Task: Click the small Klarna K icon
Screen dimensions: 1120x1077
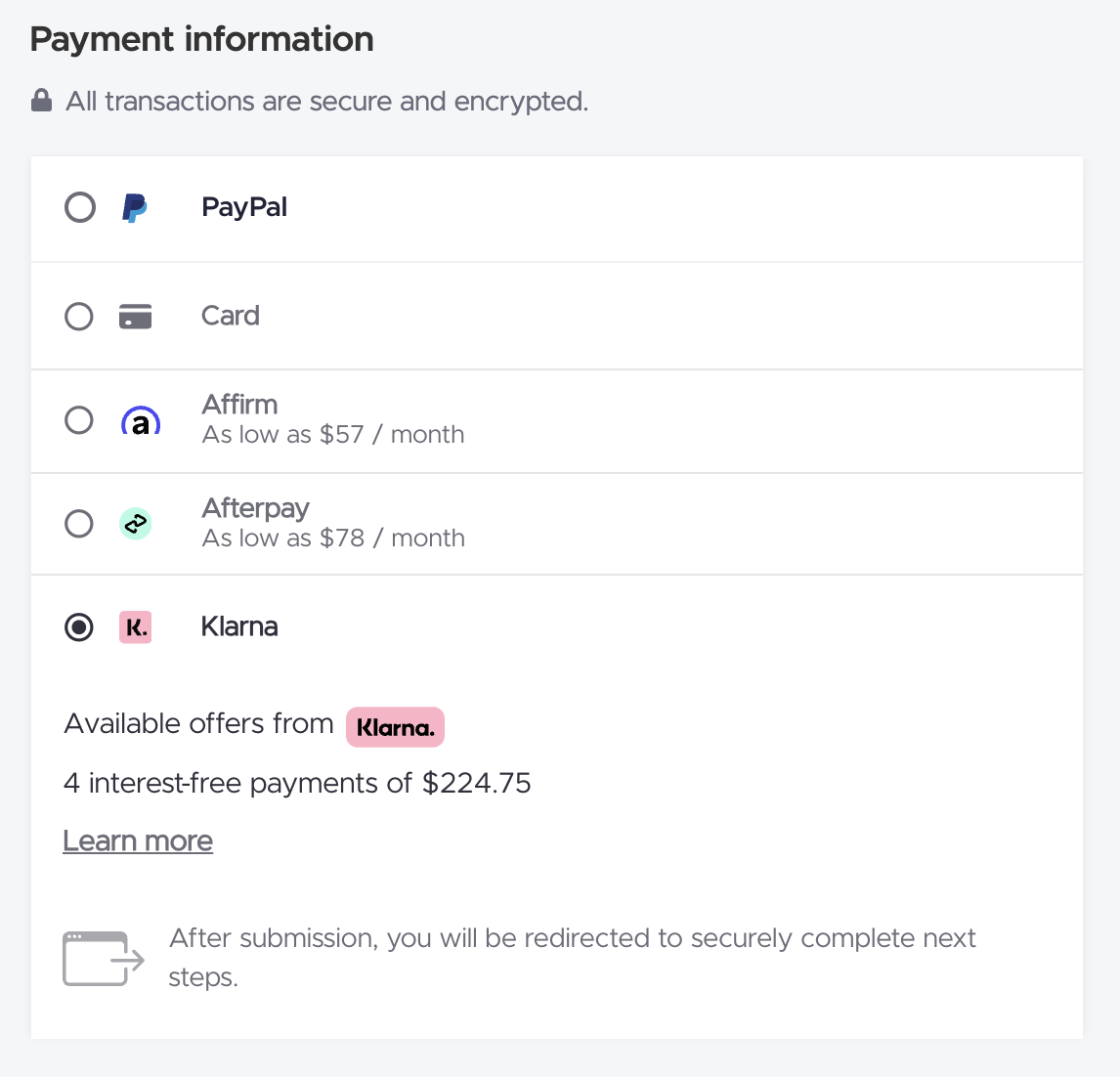Action: 136,627
